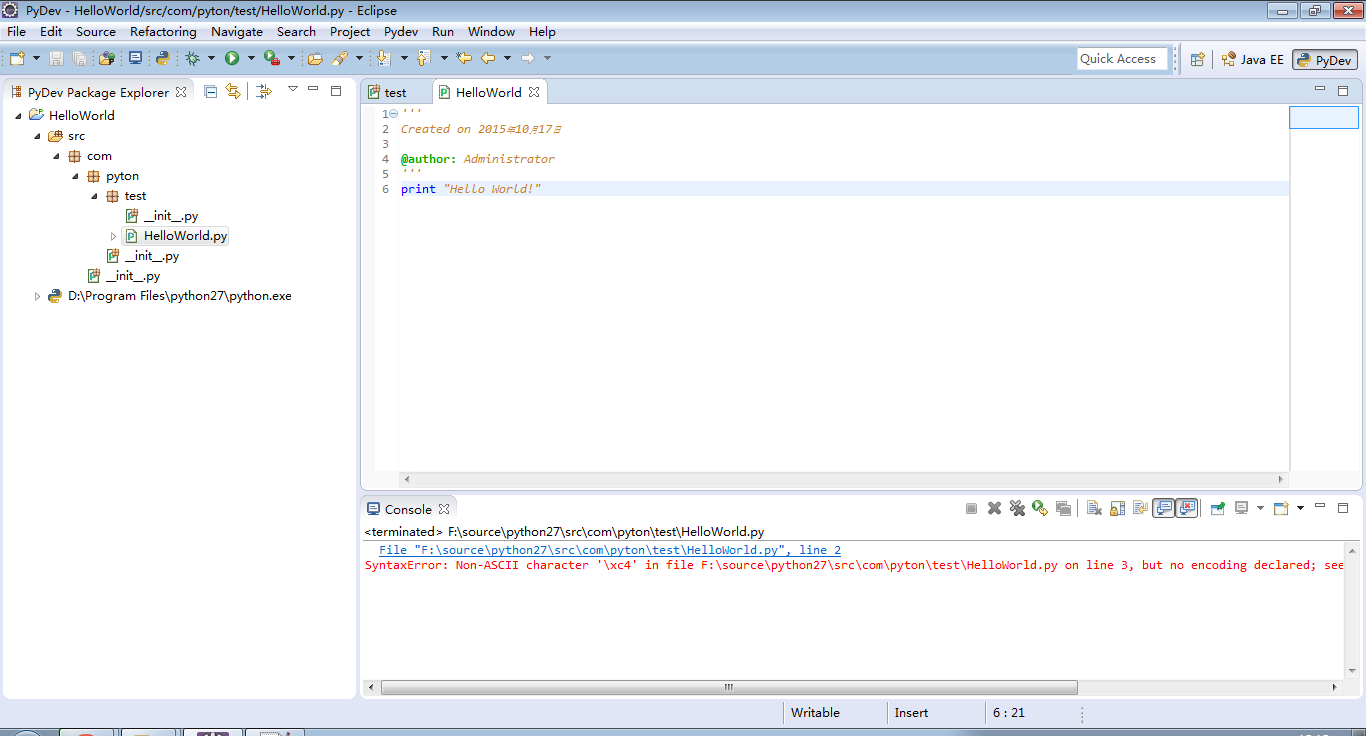This screenshot has height=736, width=1366.
Task: Click the Quick Access search field
Action: pos(1122,59)
